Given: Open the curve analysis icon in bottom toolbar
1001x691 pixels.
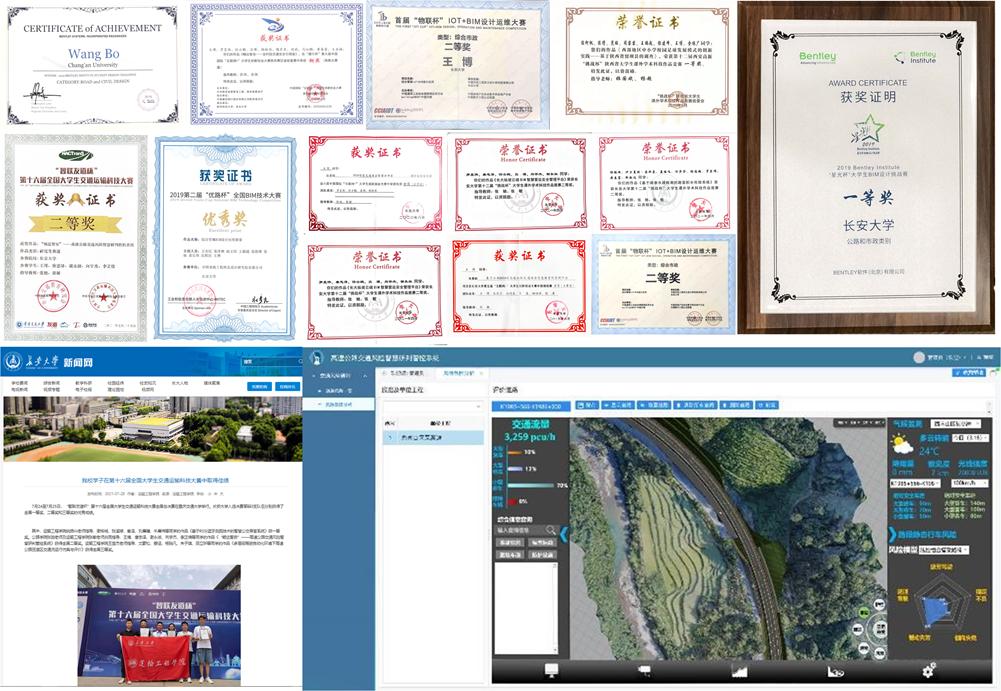Looking at the screenshot, I should 835,671.
